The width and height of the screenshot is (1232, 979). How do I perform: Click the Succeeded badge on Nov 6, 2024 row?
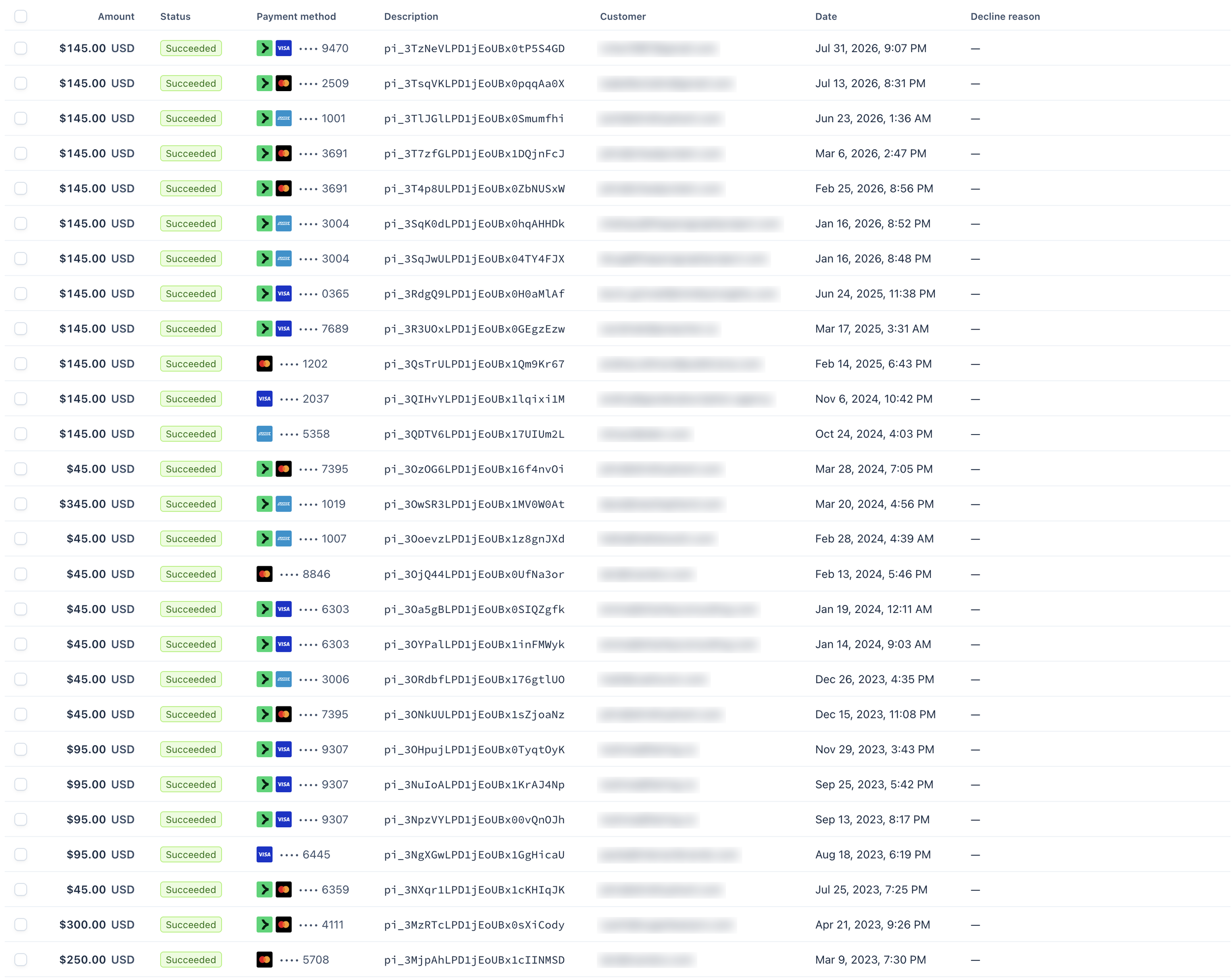191,399
